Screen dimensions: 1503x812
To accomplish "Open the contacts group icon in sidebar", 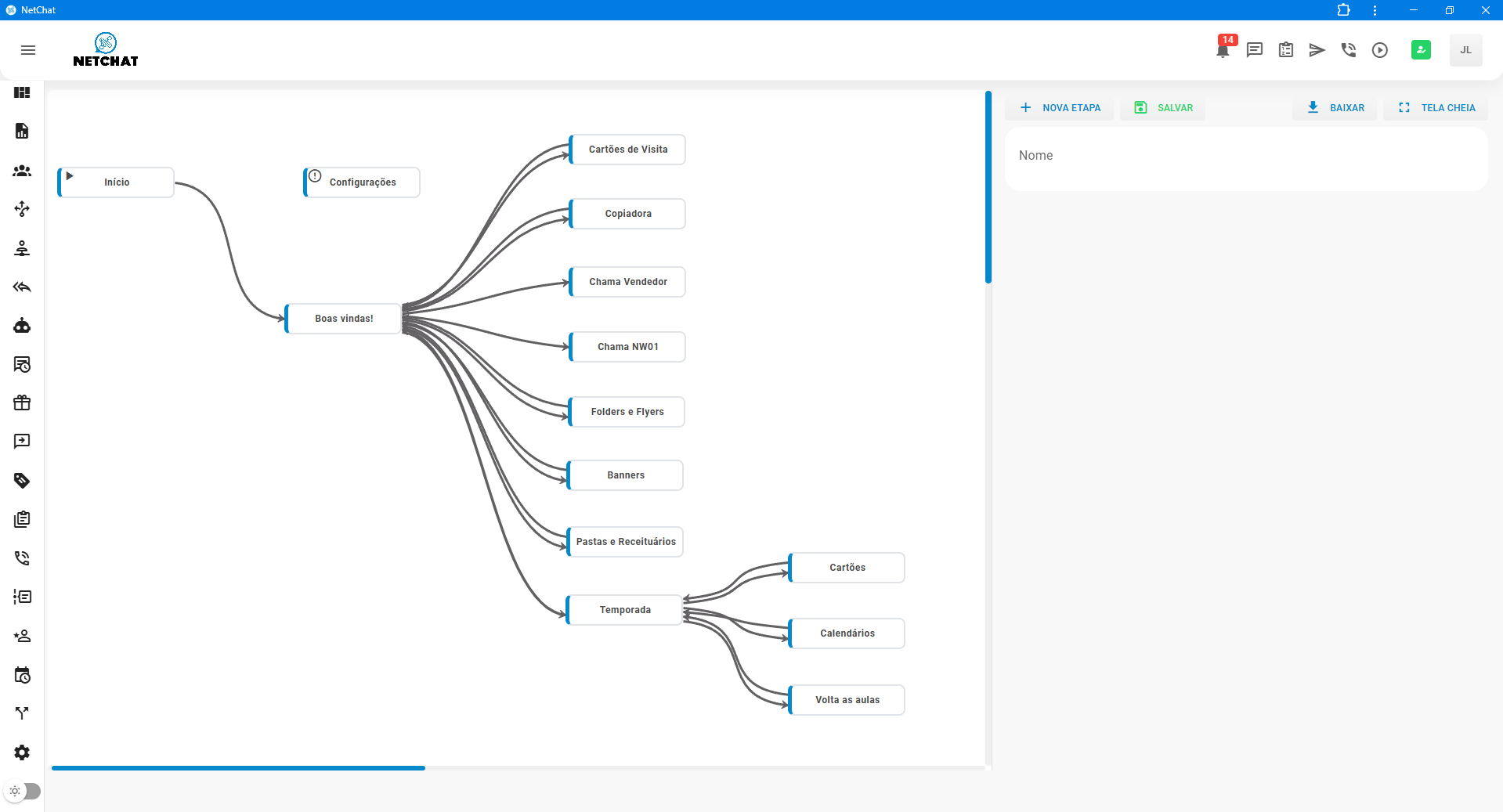I will point(22,171).
